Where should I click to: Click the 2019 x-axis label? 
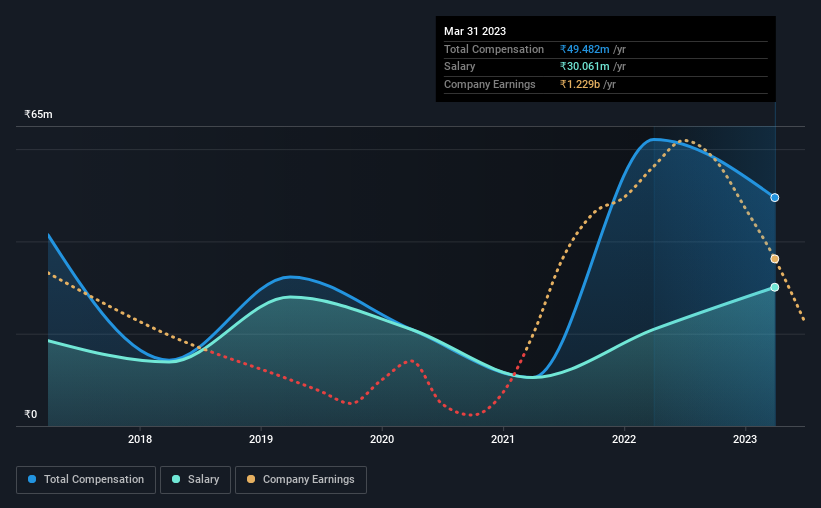[x=261, y=439]
